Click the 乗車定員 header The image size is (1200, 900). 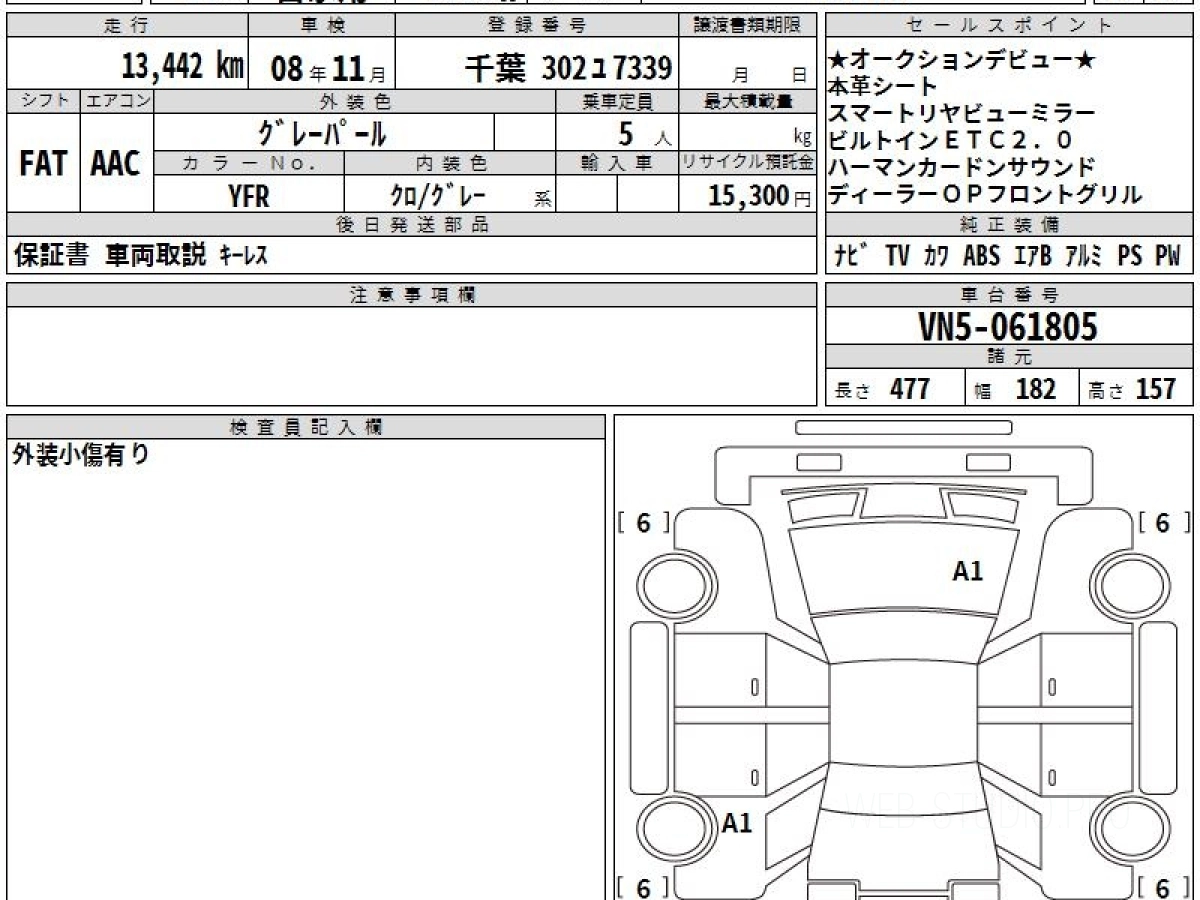[617, 101]
